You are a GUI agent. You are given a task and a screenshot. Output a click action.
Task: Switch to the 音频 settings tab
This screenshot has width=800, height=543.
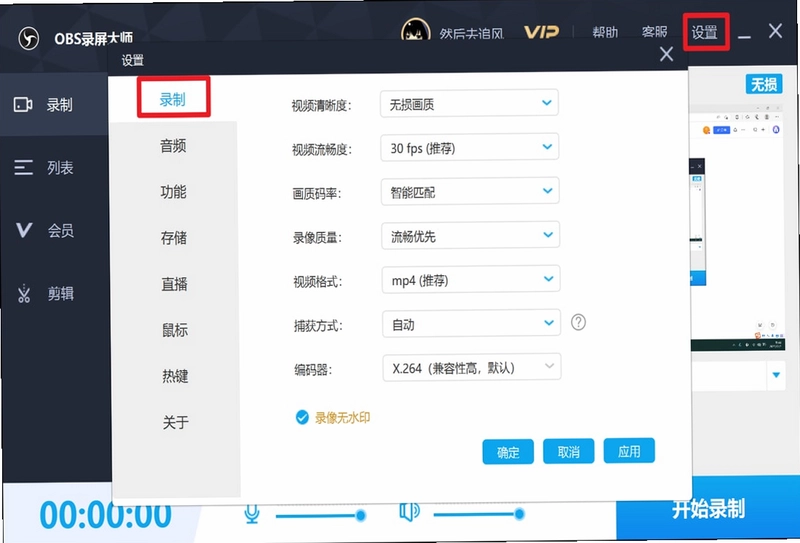(173, 146)
